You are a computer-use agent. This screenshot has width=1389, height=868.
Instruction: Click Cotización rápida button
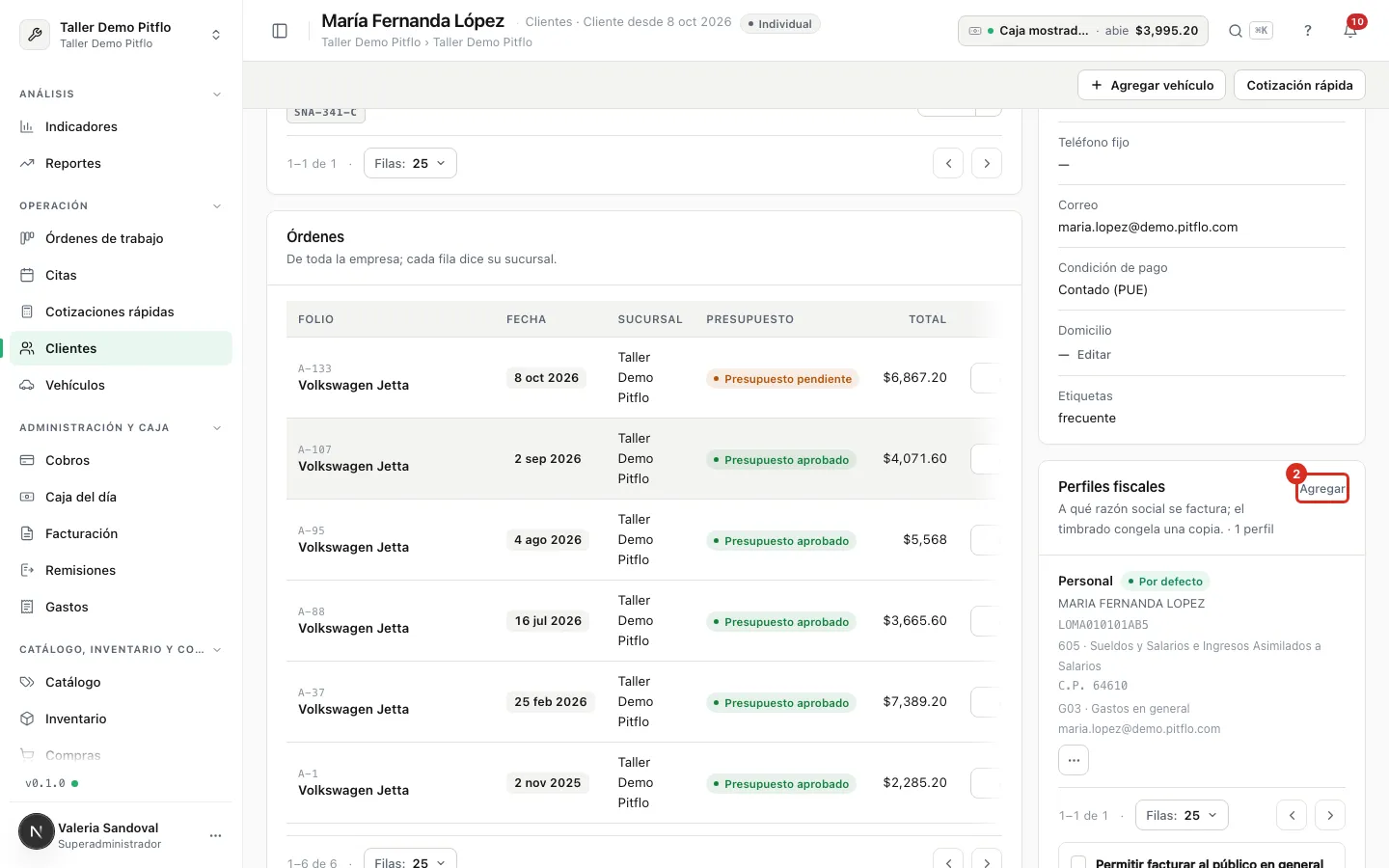(1299, 85)
